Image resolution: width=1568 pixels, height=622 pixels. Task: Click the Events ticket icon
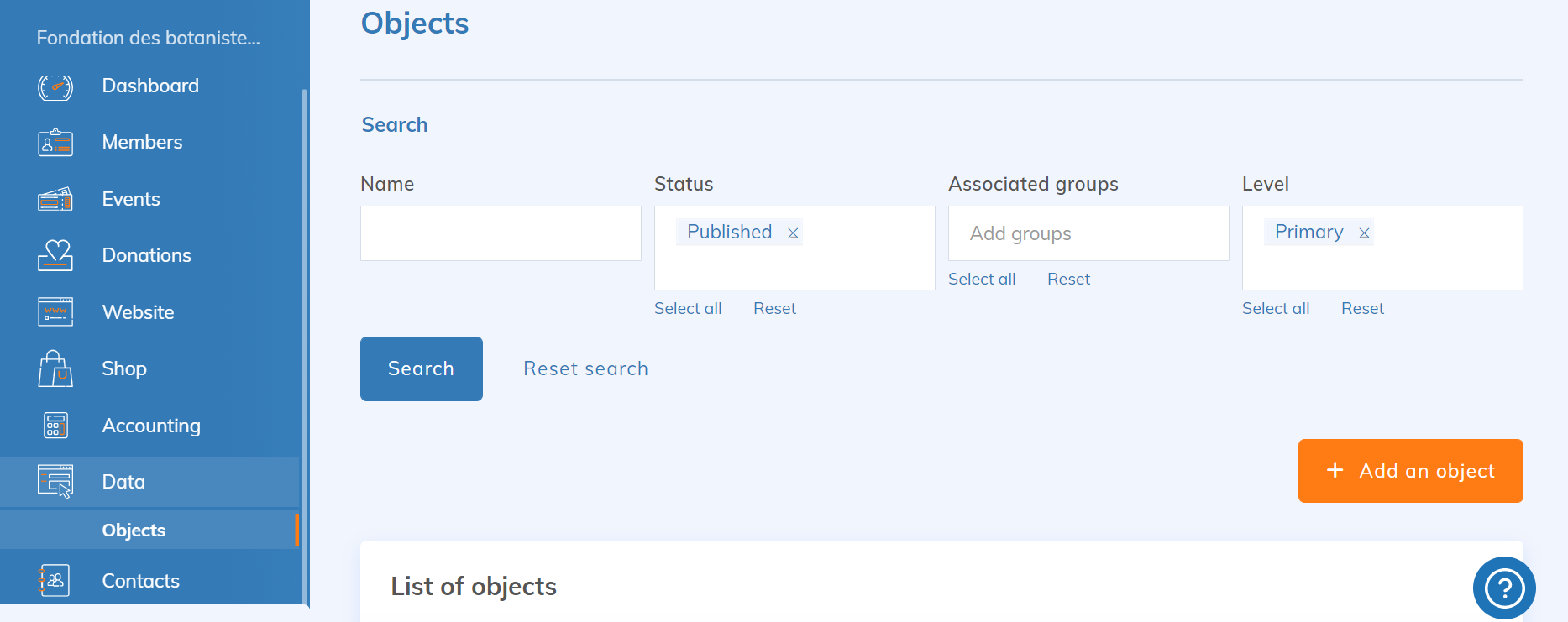55,200
